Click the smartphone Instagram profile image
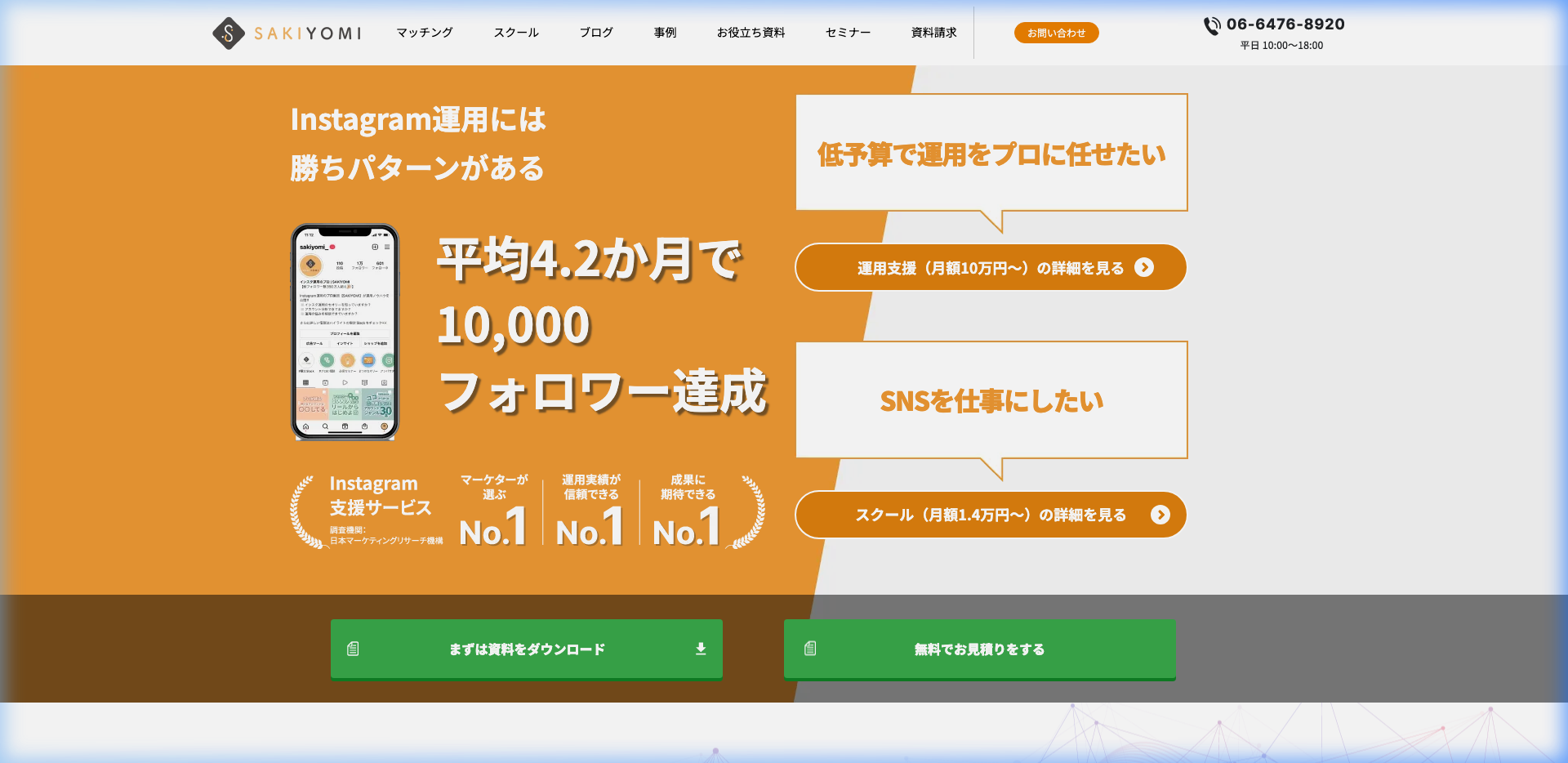This screenshot has height=763, width=1568. (345, 332)
